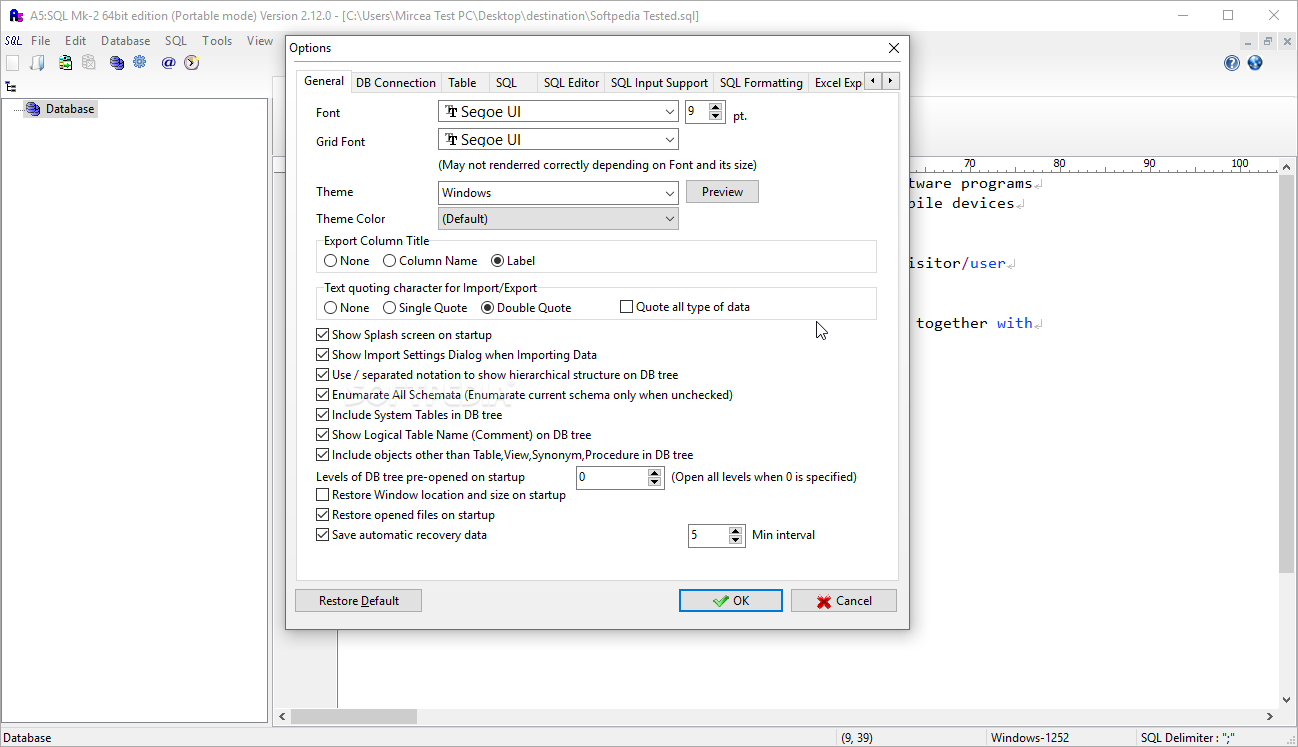The height and width of the screenshot is (747, 1298).
Task: Confirm options with OK button
Action: click(x=731, y=601)
